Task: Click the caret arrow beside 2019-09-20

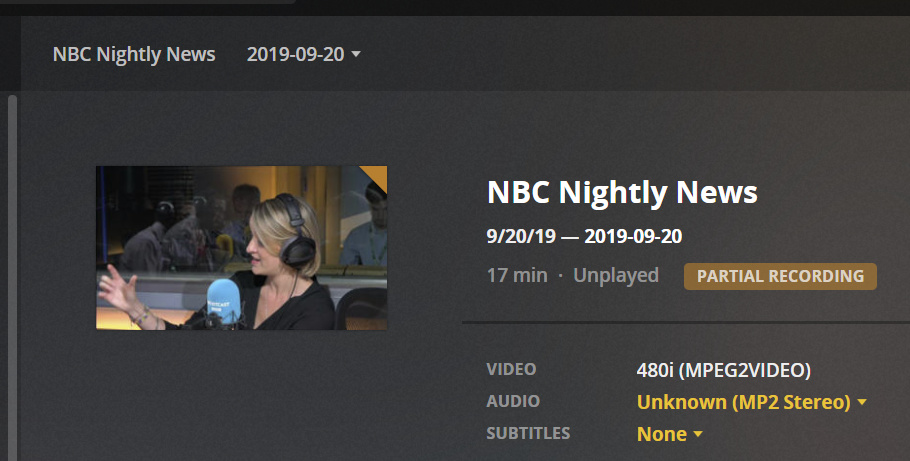Action: pyautogui.click(x=356, y=54)
